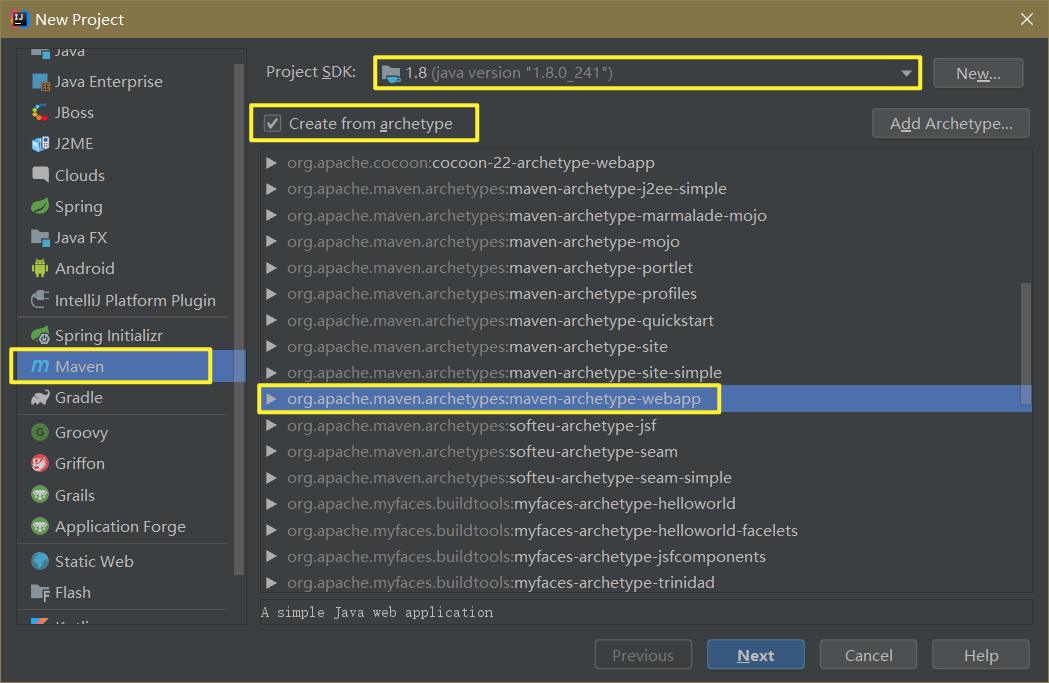Select maven-archetype-site row text

tap(477, 347)
